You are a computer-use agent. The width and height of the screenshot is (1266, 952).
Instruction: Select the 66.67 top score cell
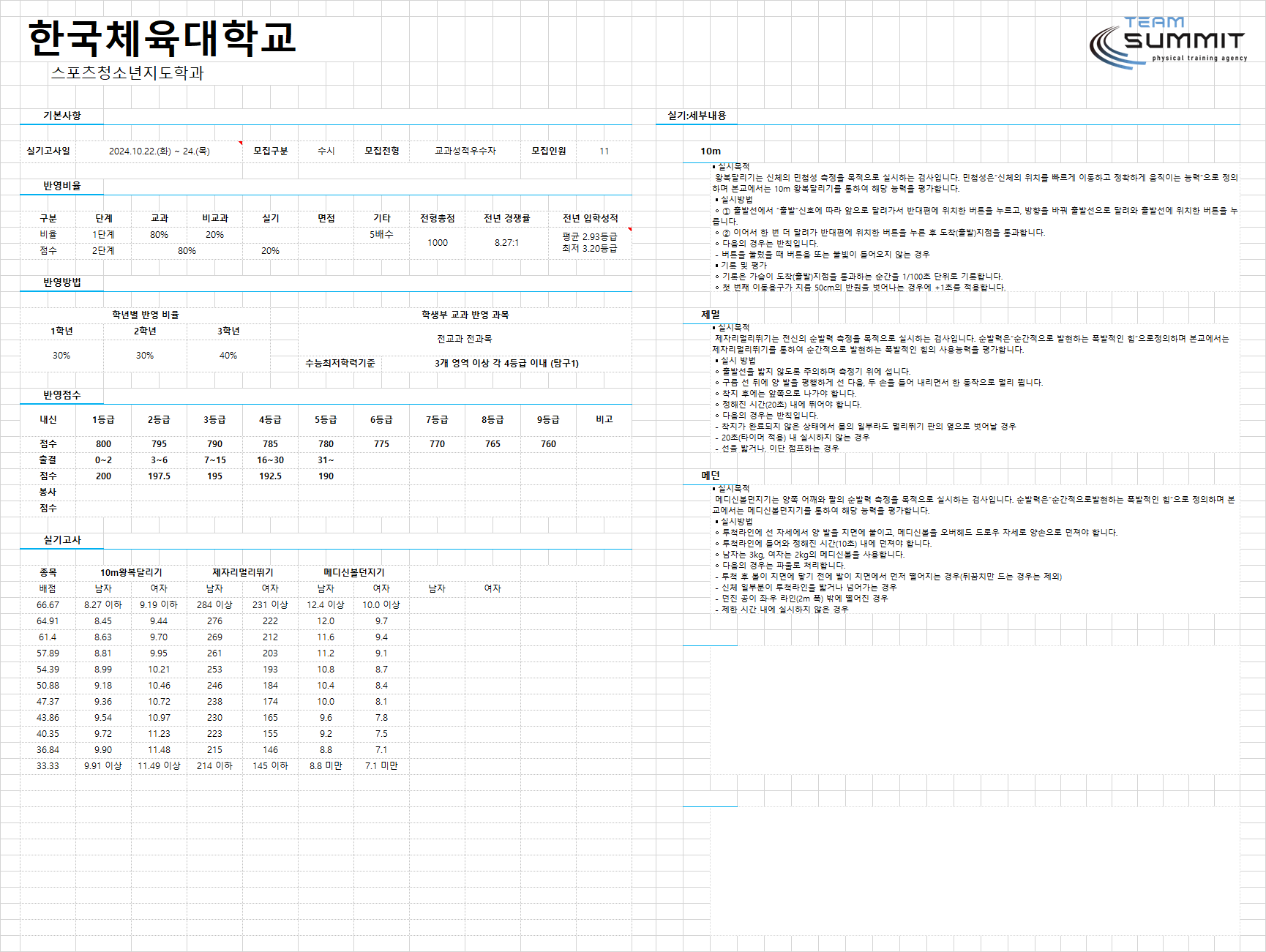(48, 604)
